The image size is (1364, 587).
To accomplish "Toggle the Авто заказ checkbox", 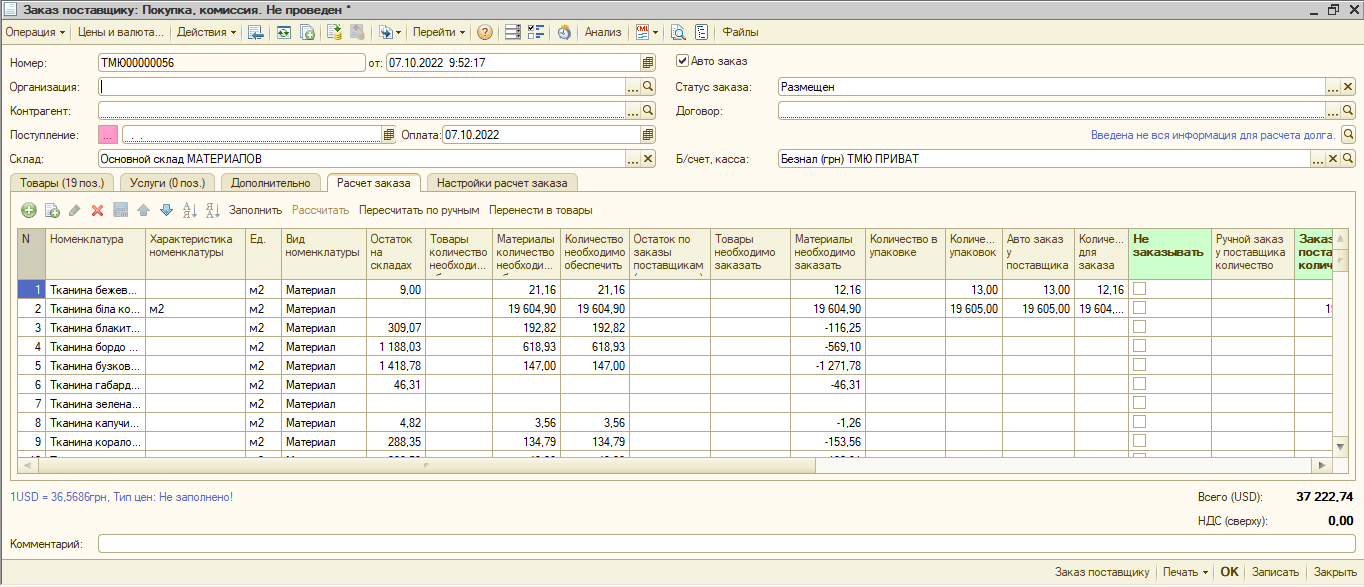I will [684, 61].
